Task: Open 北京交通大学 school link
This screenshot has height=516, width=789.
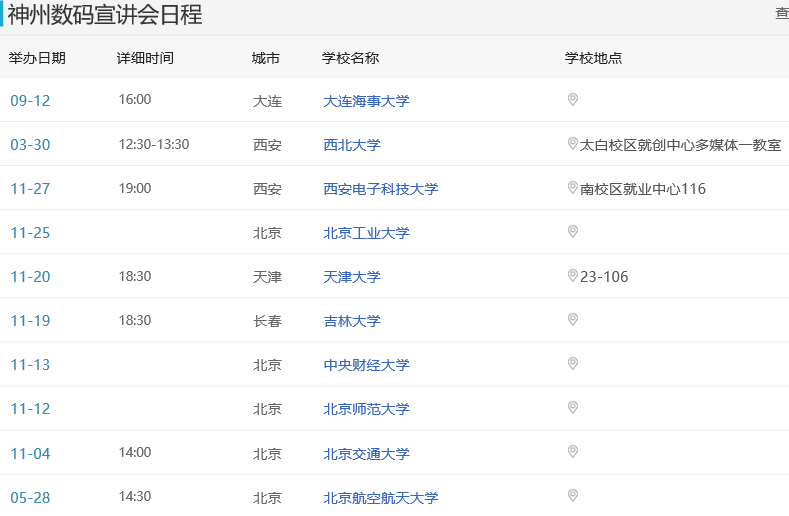Action: [366, 454]
